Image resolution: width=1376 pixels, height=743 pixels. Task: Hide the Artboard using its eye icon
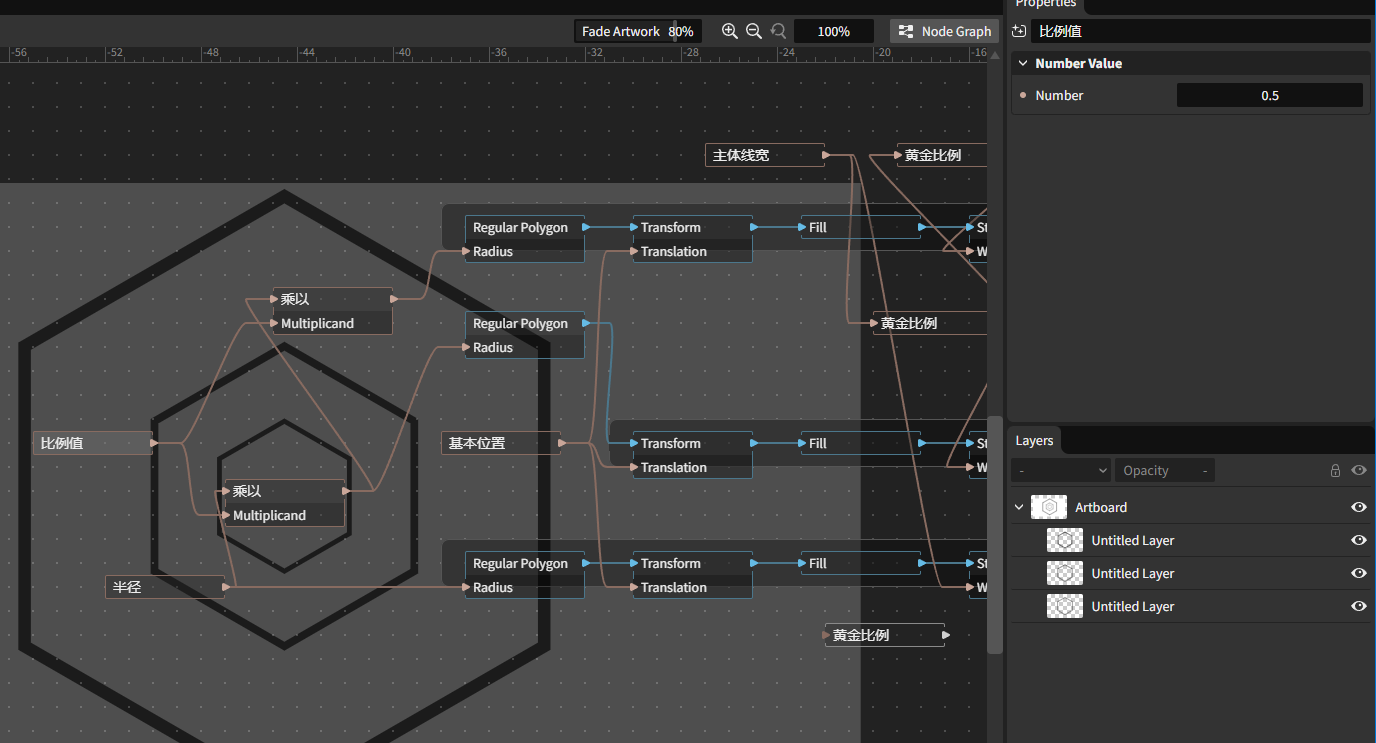tap(1359, 507)
